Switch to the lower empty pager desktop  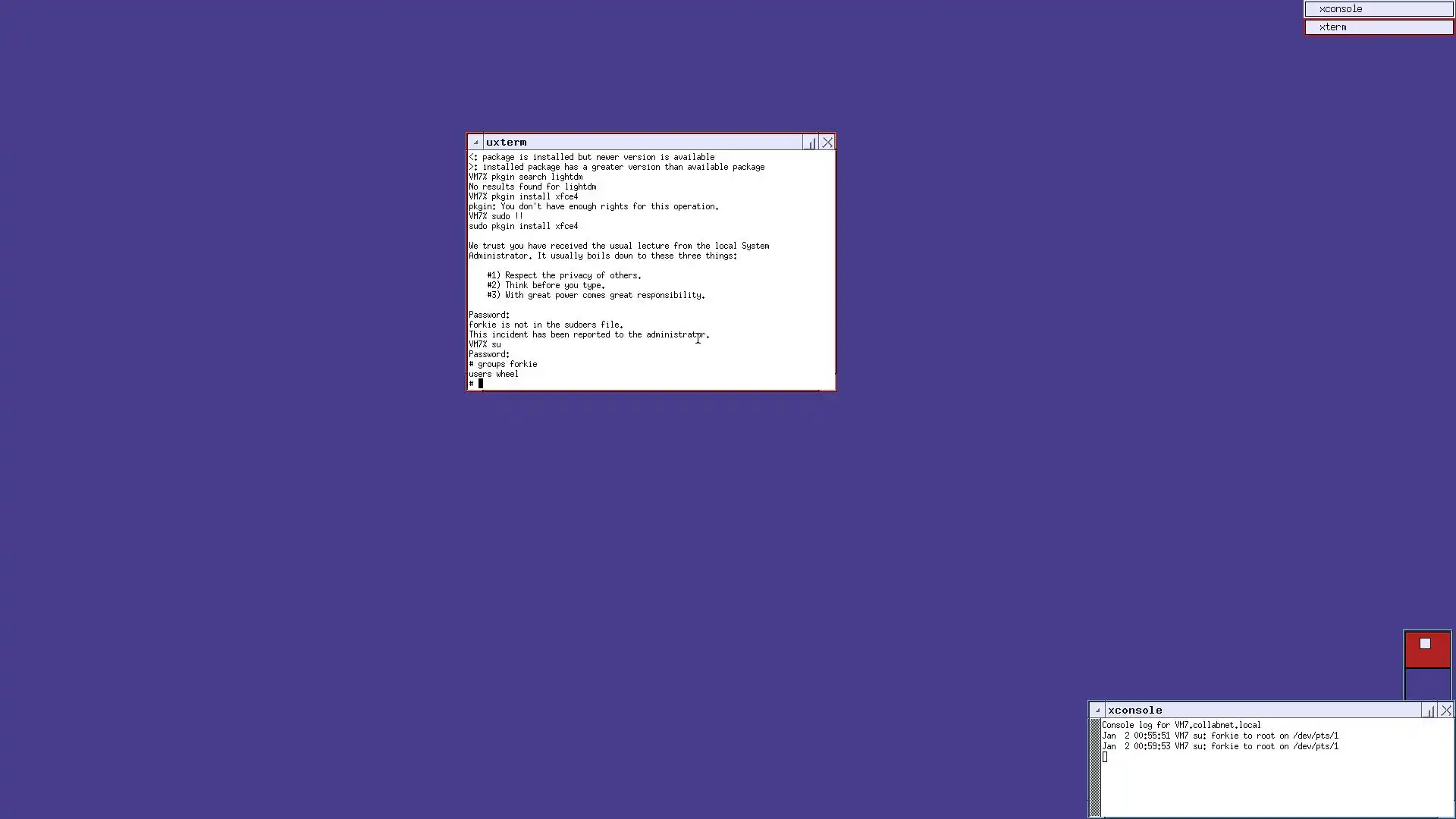(1427, 684)
